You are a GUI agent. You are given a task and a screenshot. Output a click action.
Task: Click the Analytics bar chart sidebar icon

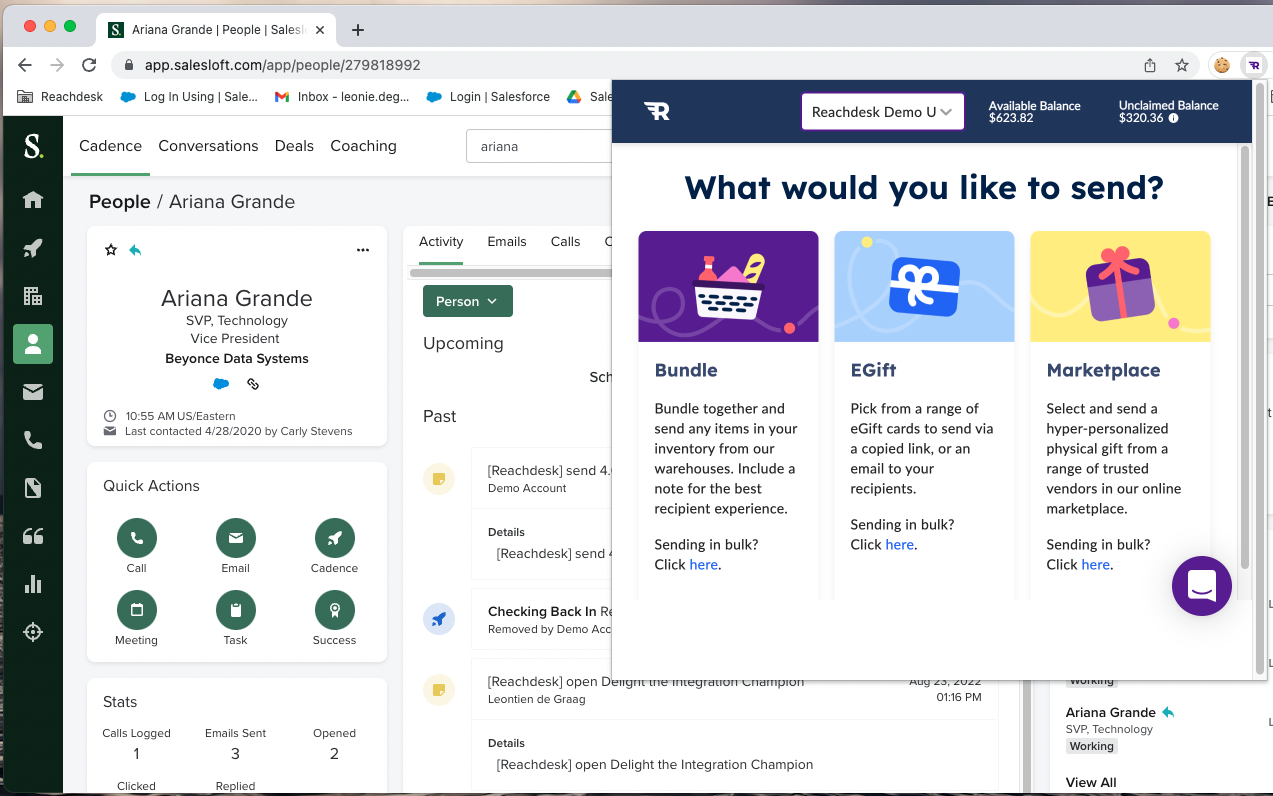click(33, 584)
